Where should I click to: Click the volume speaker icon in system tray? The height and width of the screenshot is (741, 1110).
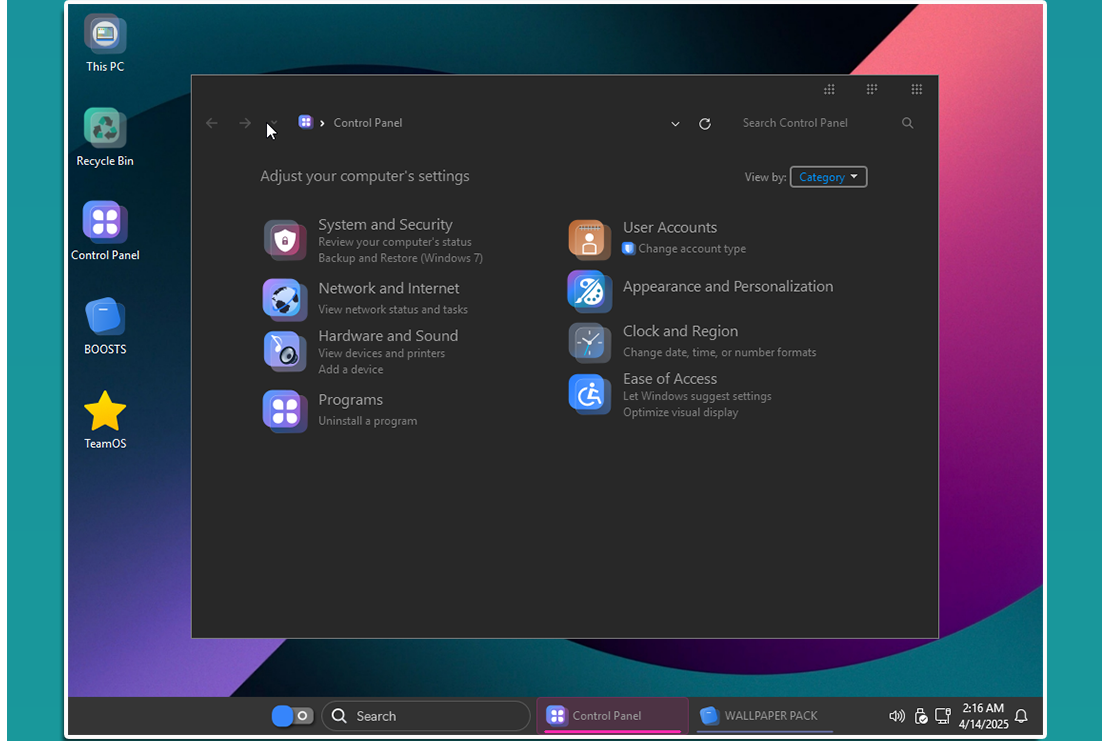click(896, 716)
